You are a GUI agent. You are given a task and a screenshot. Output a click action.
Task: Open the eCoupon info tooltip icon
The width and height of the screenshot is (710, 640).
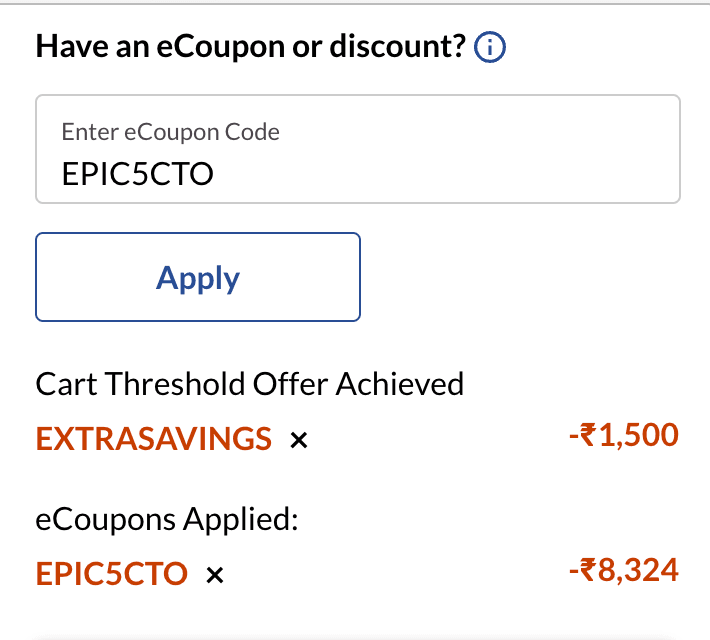[x=490, y=47]
